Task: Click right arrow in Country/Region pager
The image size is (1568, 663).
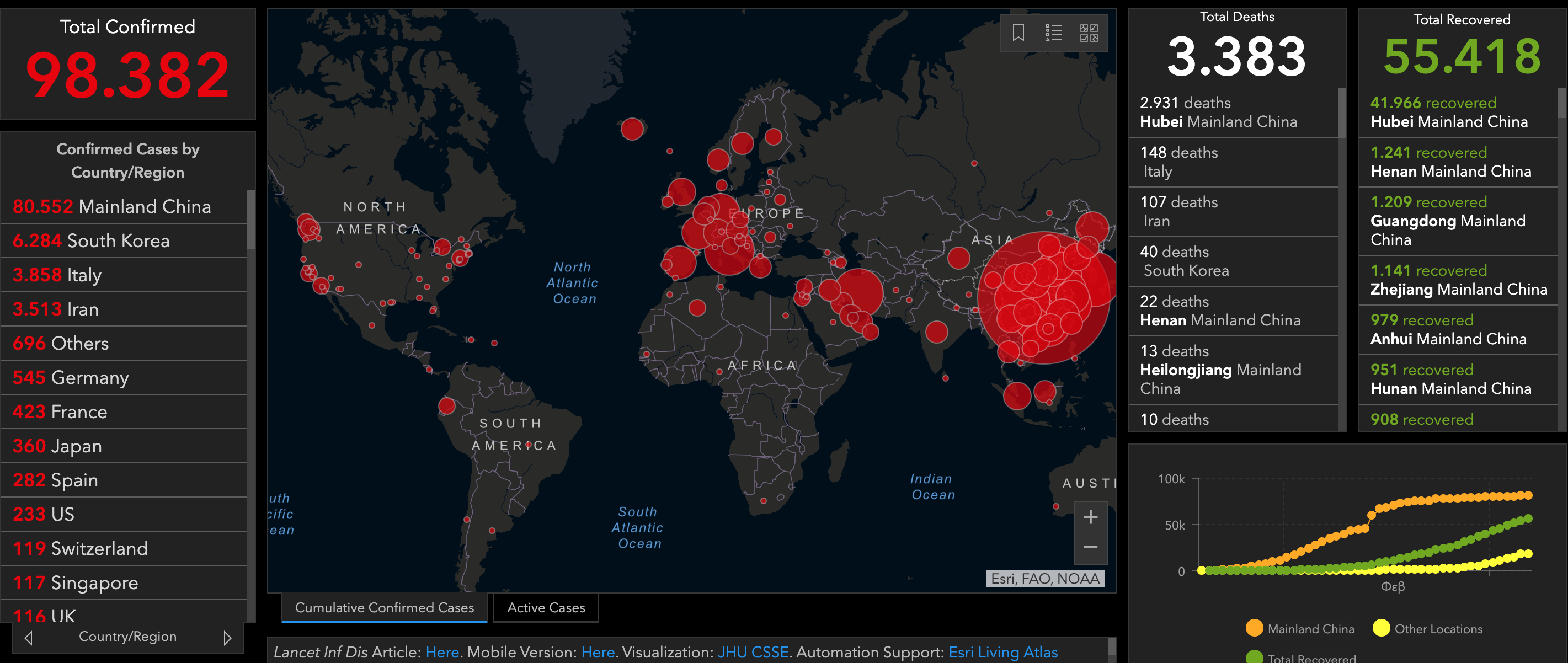Action: 227,638
